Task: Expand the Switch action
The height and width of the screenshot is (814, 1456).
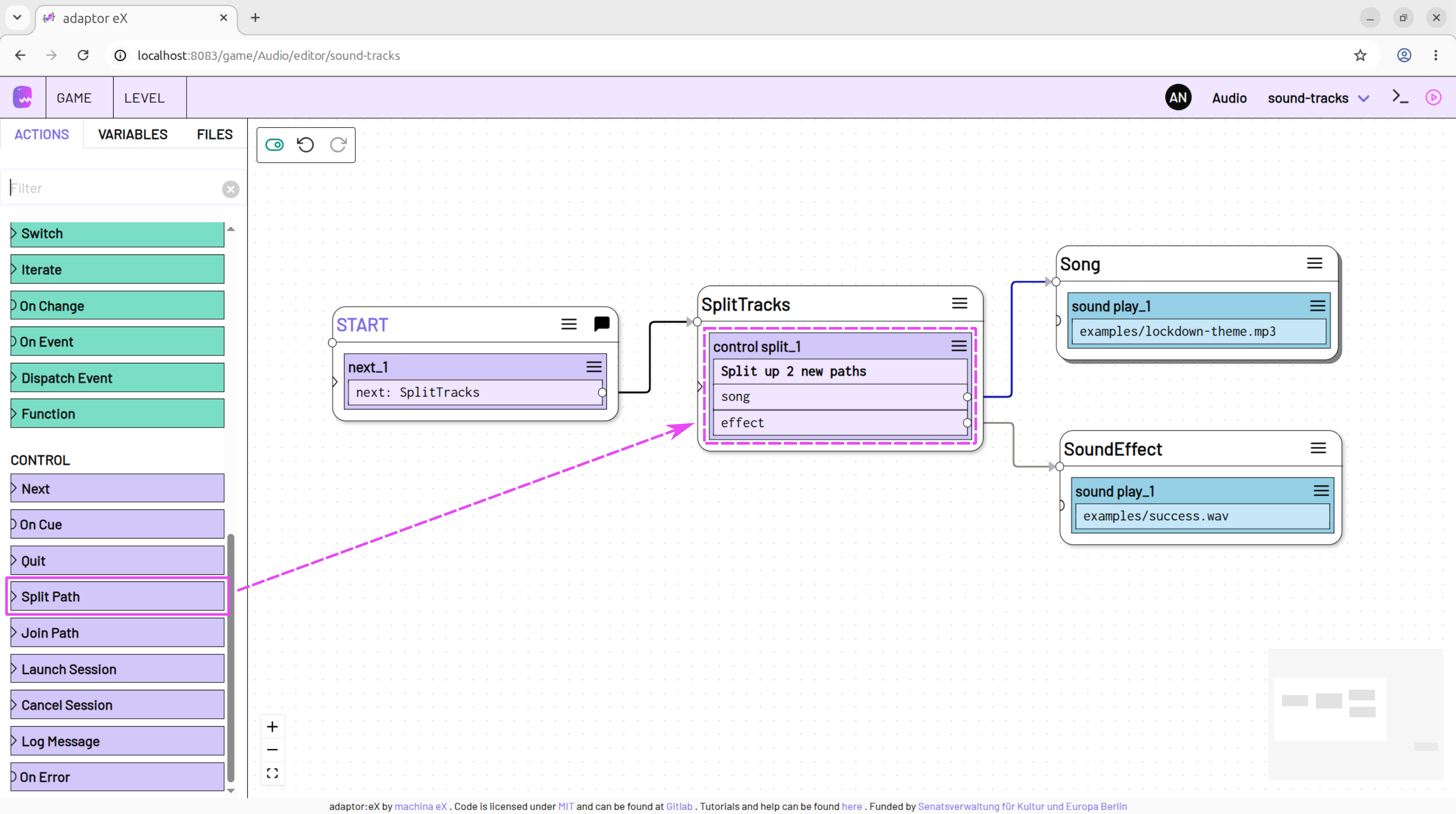Action: pyautogui.click(x=117, y=233)
